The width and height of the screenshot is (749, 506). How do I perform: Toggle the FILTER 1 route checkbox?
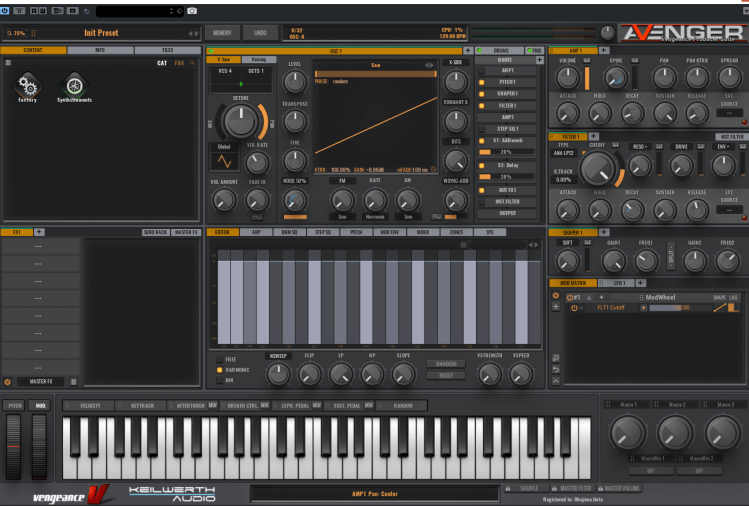click(x=480, y=104)
